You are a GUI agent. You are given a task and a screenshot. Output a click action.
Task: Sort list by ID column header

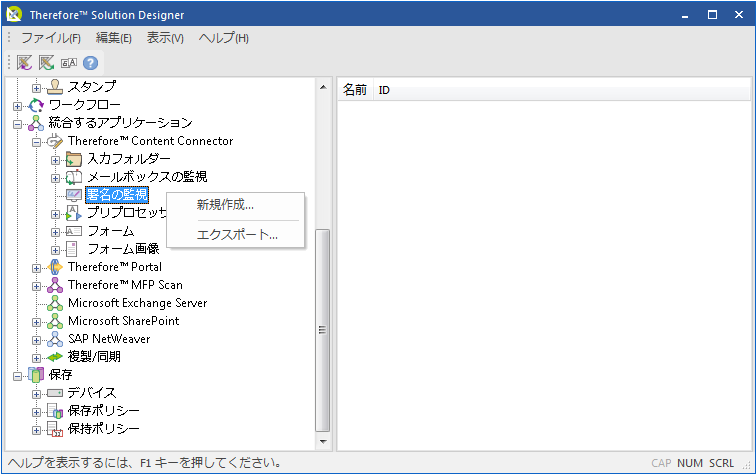pos(384,90)
